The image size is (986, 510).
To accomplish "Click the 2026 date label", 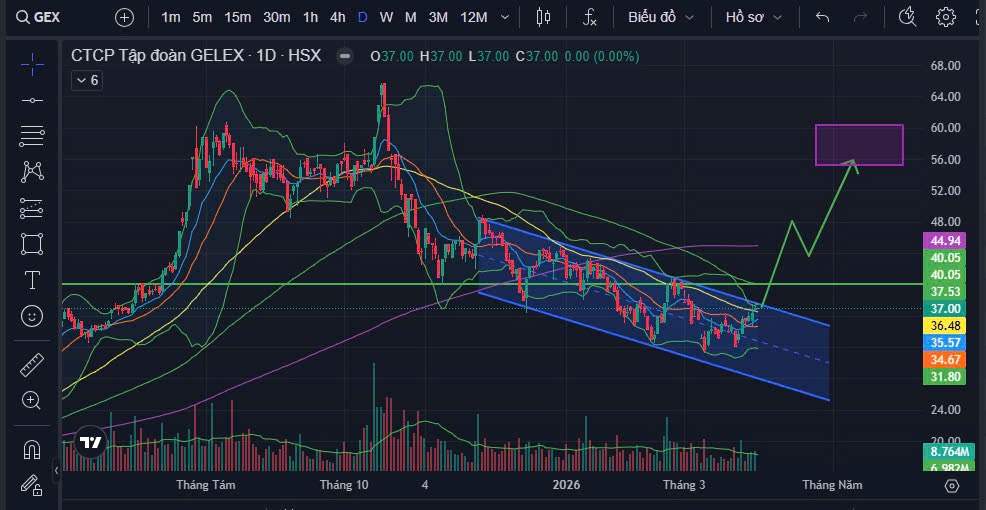I will pos(566,485).
